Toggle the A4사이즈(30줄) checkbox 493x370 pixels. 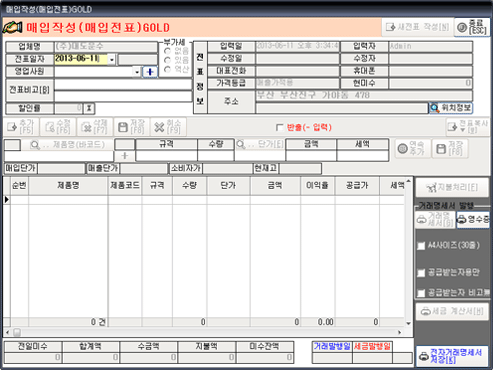[421, 246]
